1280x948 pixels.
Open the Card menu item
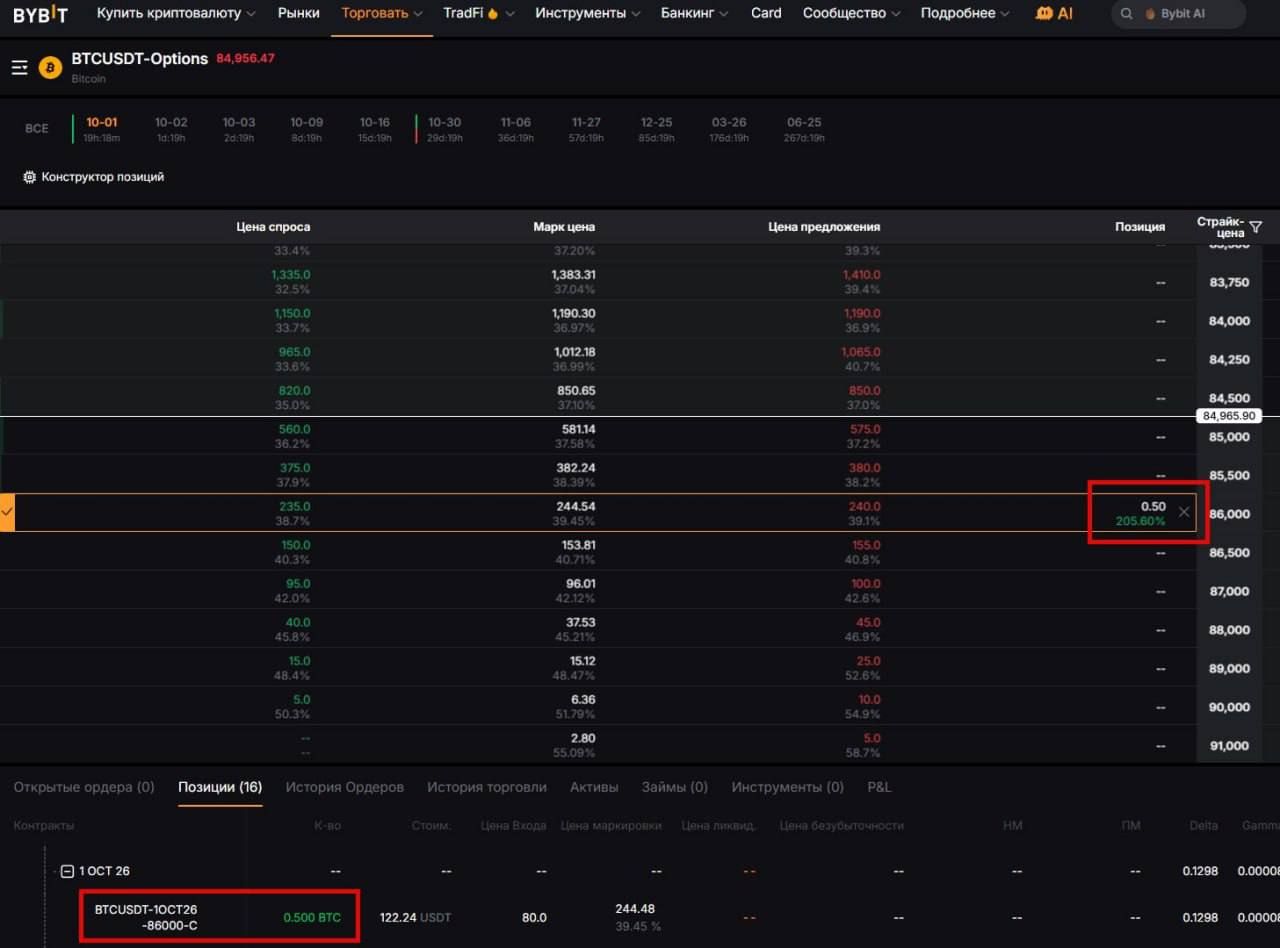click(766, 14)
